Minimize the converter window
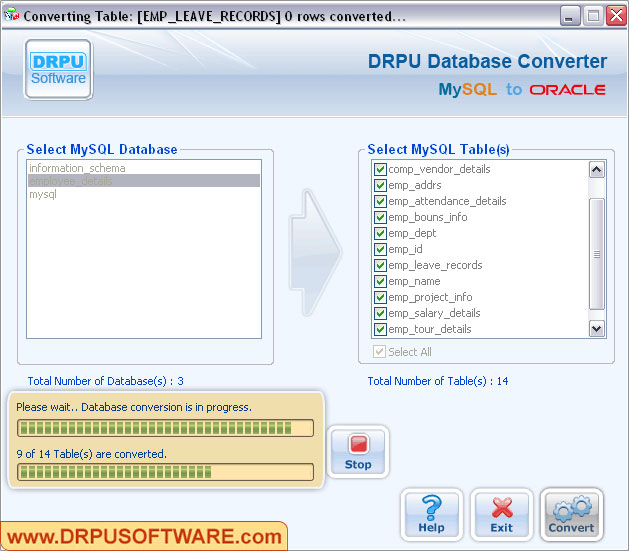 click(570, 16)
